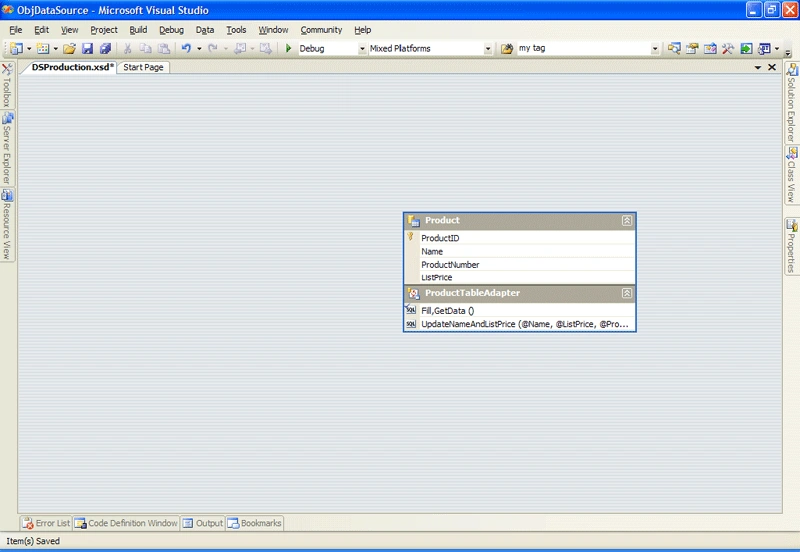Close the DSProduction.xsd document
Image resolution: width=800 pixels, height=552 pixels.
(772, 67)
